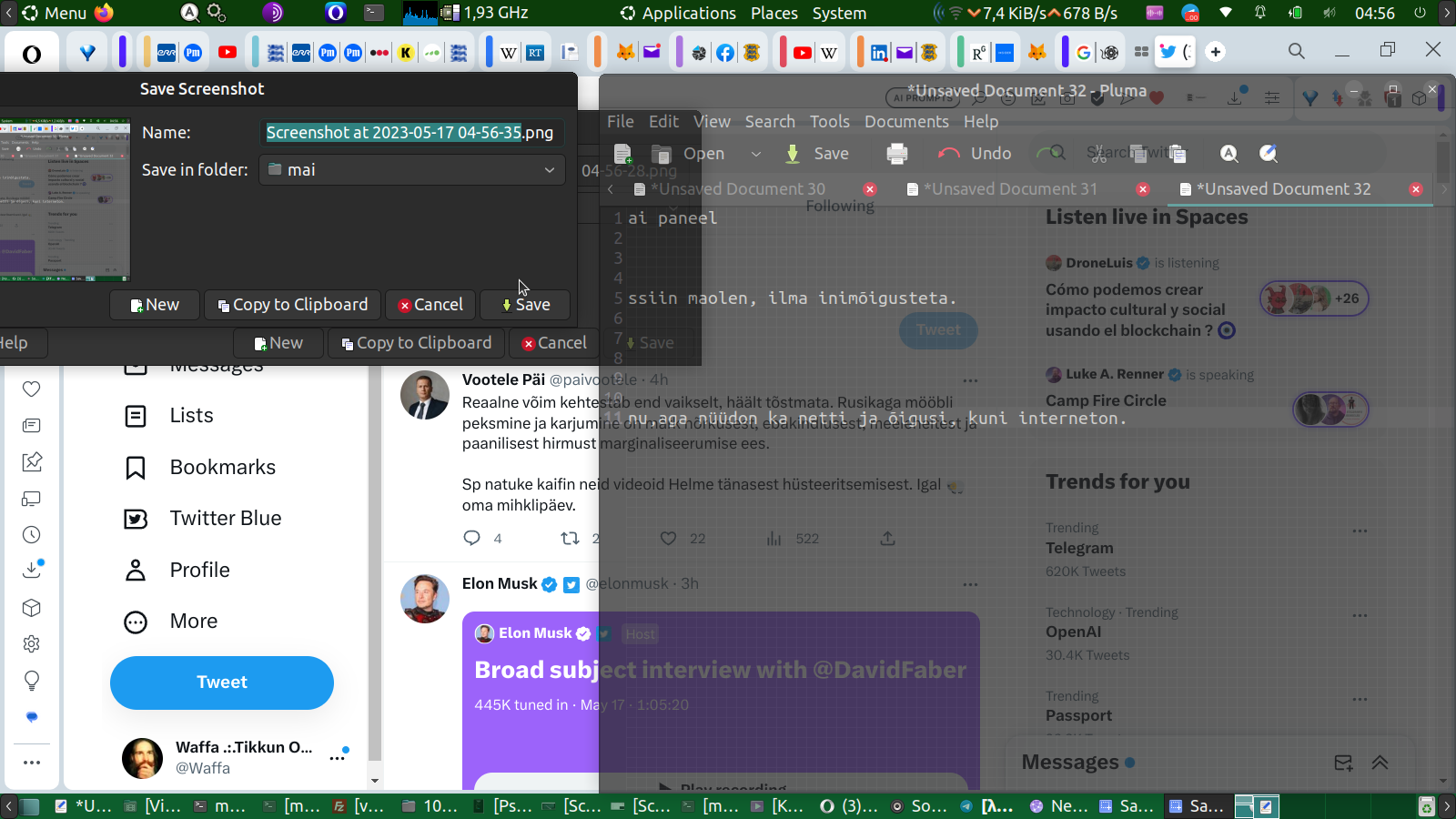The height and width of the screenshot is (819, 1456).
Task: Undo the last action in Pluma
Action: pyautogui.click(x=975, y=154)
